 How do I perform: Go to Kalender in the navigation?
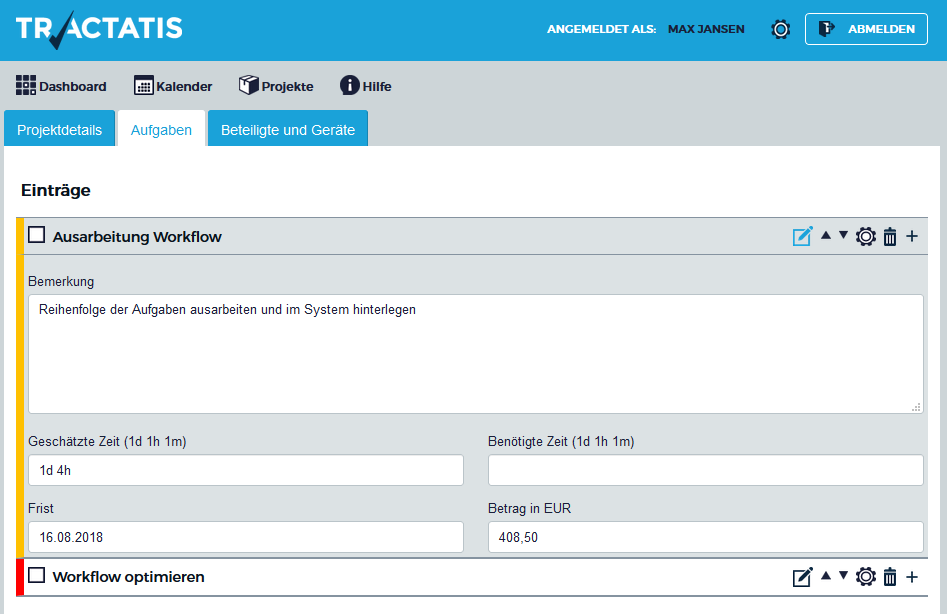pos(173,86)
